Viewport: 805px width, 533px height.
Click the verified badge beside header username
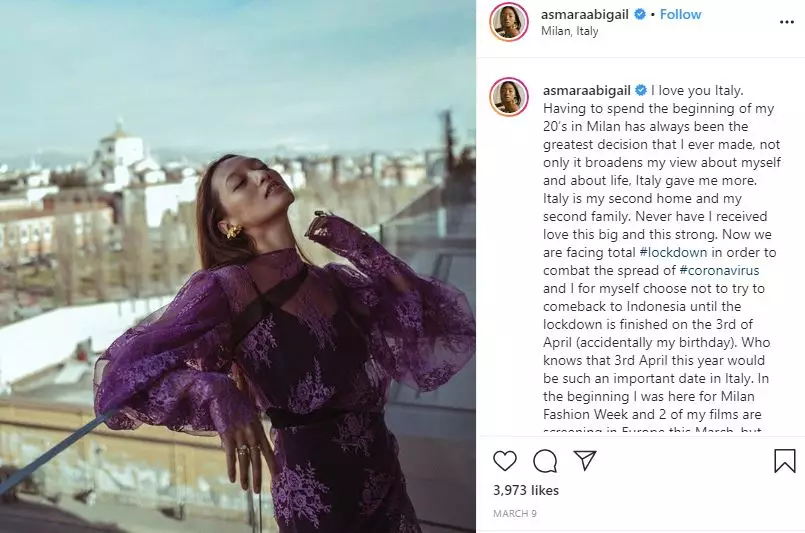tap(640, 14)
